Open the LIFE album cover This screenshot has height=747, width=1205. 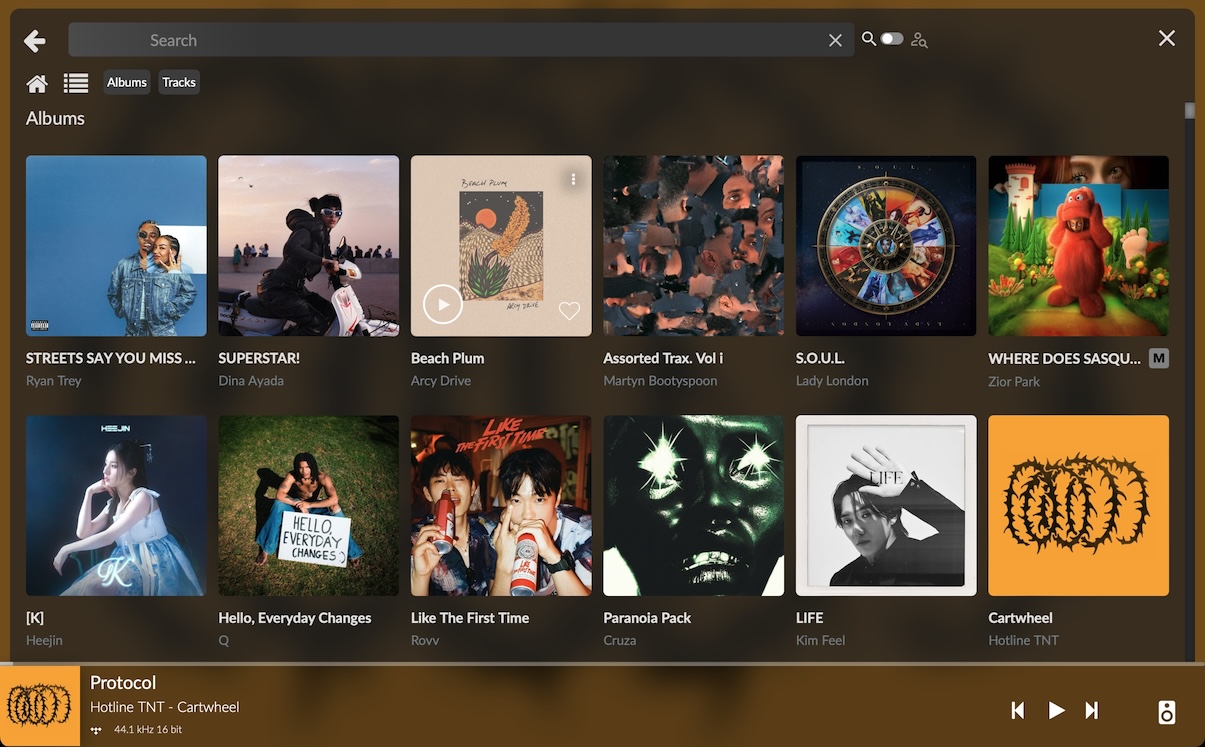point(886,506)
